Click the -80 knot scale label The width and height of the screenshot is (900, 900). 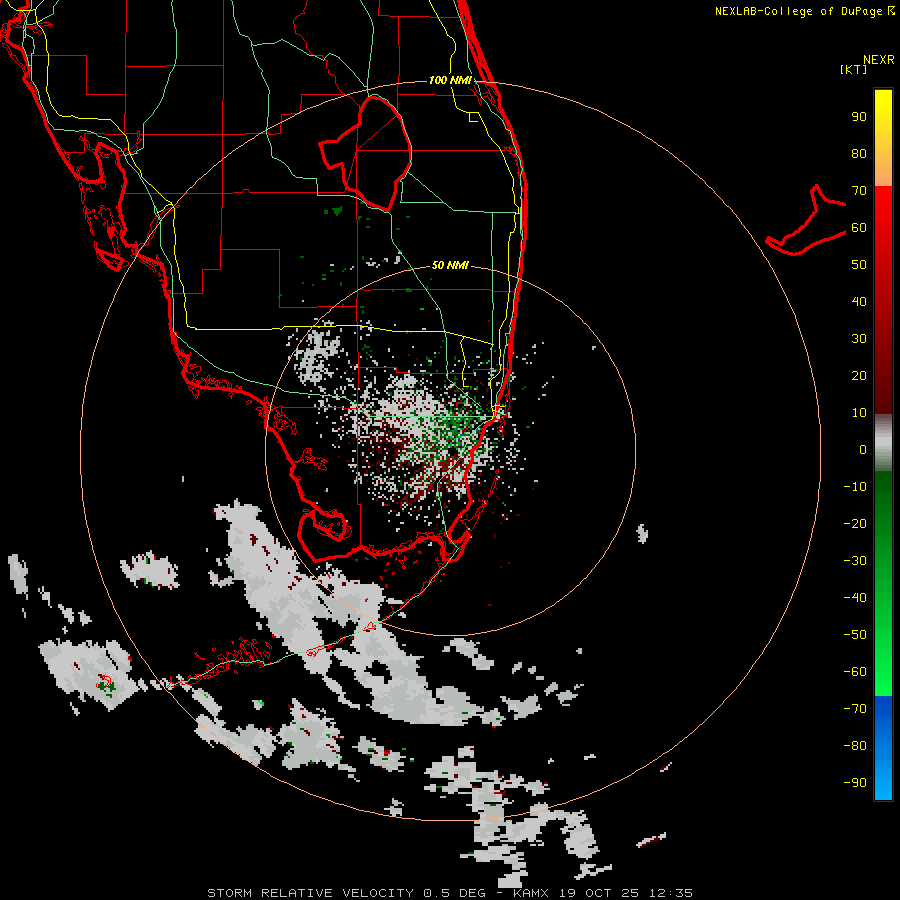click(x=855, y=746)
